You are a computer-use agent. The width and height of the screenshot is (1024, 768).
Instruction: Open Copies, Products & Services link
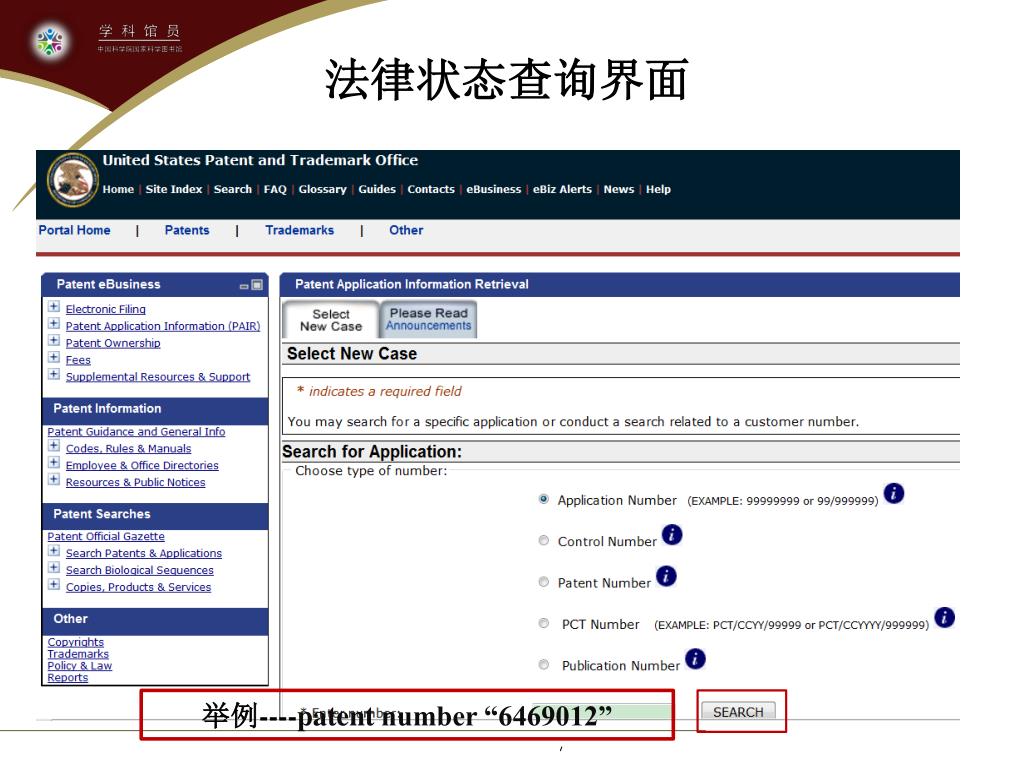click(x=138, y=587)
